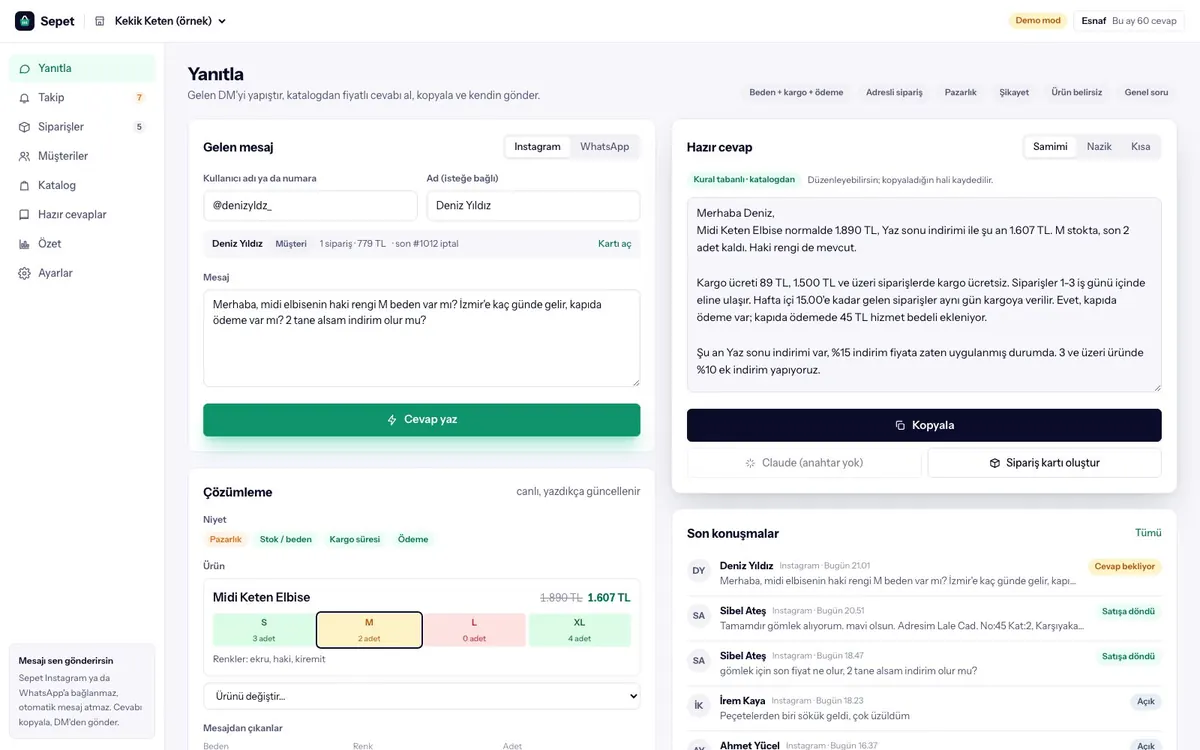Open the Ürünü değiştir dropdown
Viewport: 1200px width, 750px height.
click(422, 696)
